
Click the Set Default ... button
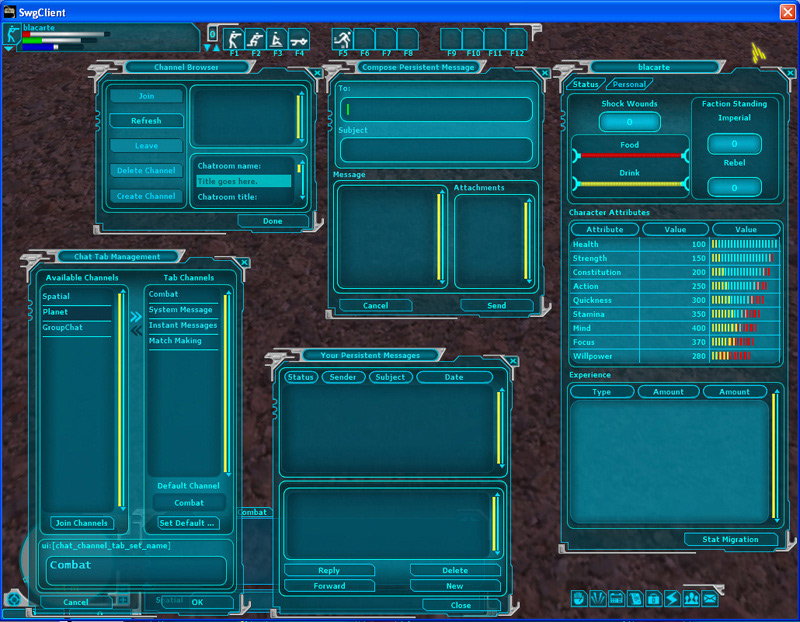click(x=187, y=523)
